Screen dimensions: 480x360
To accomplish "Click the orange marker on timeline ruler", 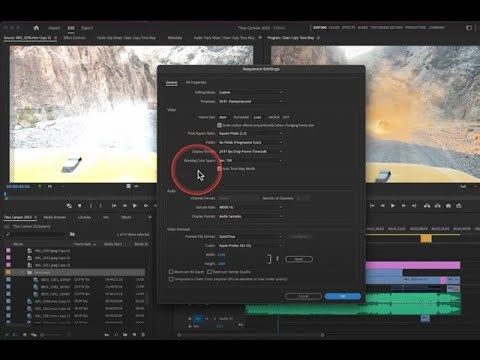I will point(426,238).
